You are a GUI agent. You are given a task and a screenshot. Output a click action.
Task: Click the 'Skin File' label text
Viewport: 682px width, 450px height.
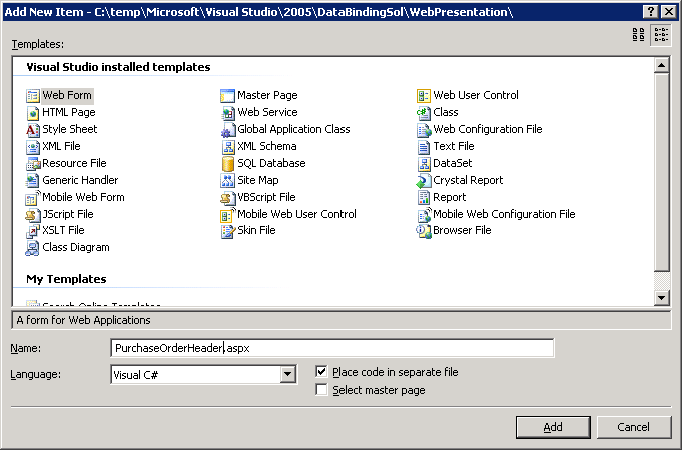[256, 230]
